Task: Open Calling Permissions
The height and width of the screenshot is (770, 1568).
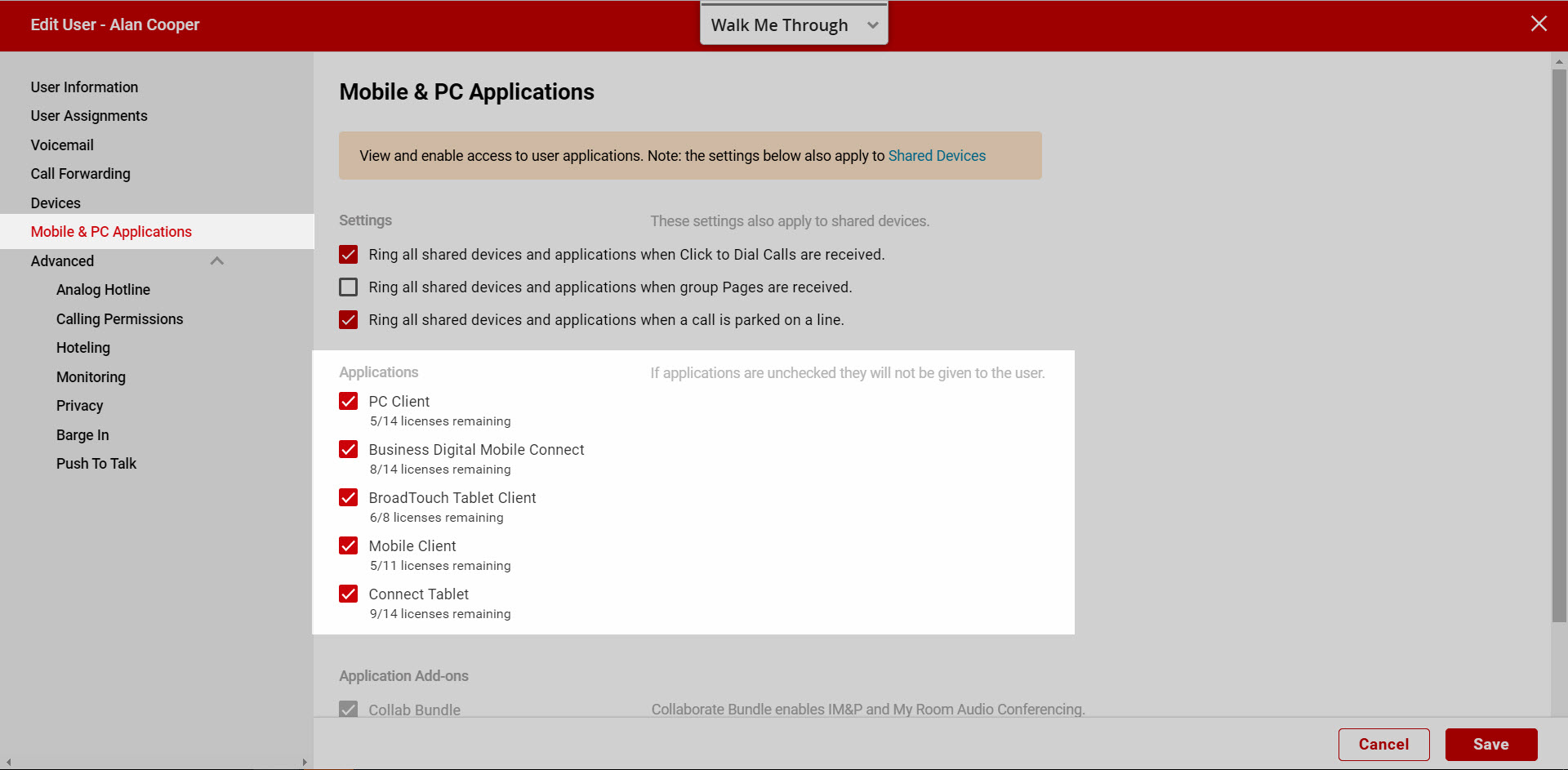Action: point(119,319)
